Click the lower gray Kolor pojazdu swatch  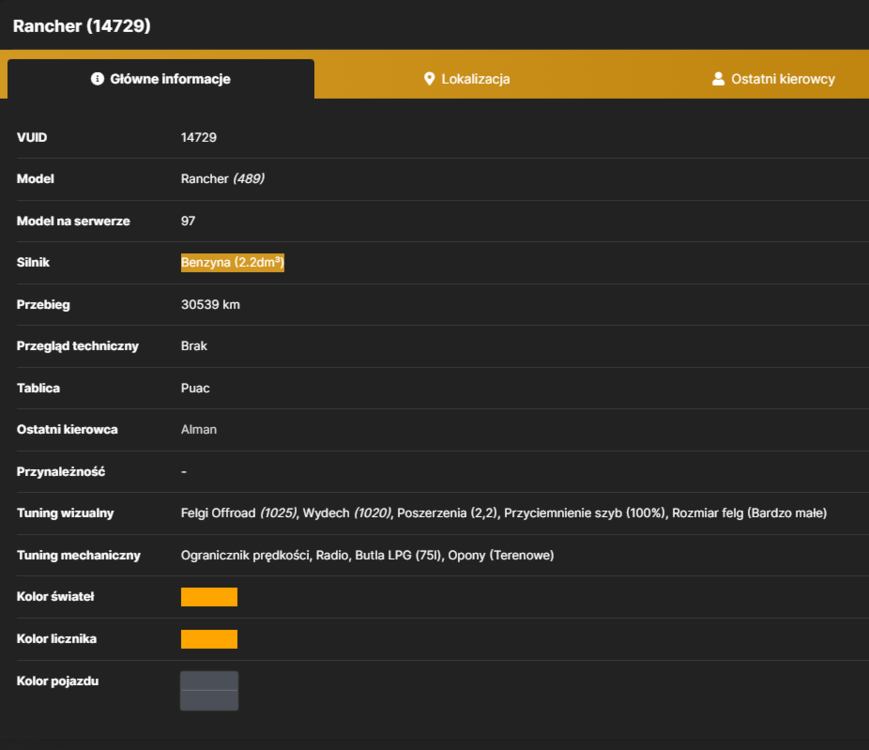(209, 700)
